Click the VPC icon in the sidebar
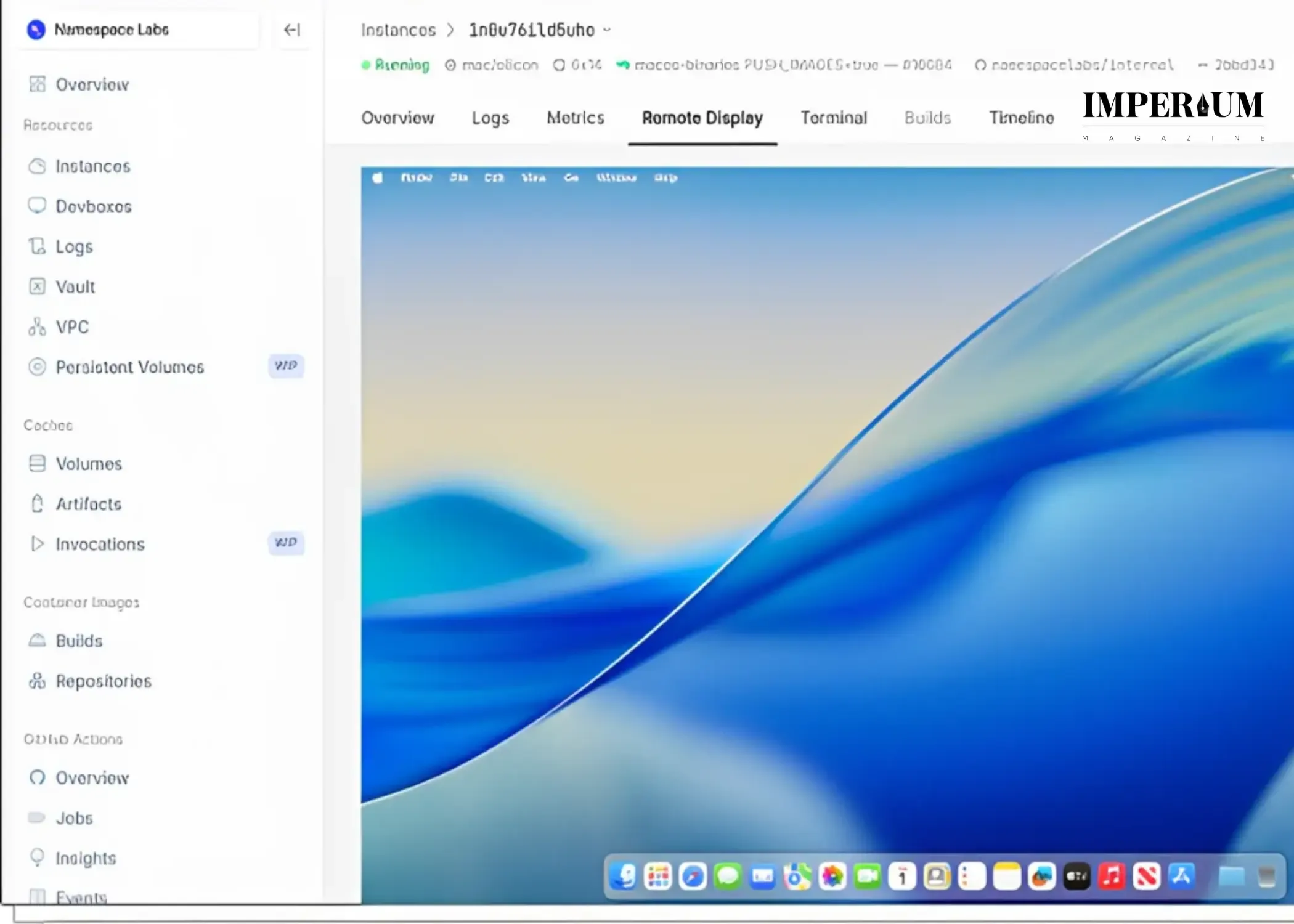1294x924 pixels. (x=37, y=326)
